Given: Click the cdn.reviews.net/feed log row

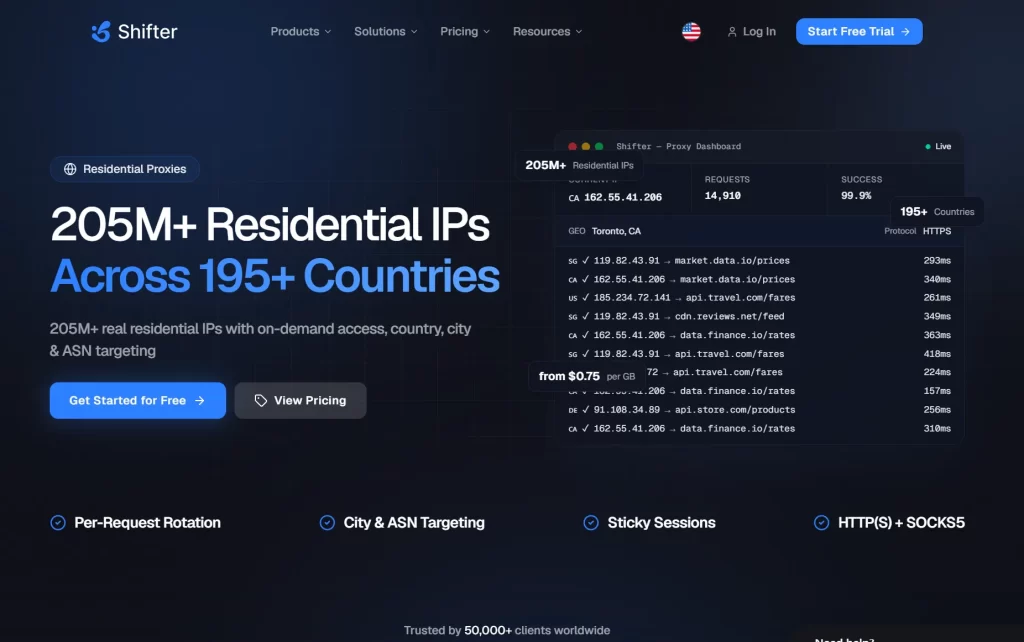Looking at the screenshot, I should tap(760, 317).
